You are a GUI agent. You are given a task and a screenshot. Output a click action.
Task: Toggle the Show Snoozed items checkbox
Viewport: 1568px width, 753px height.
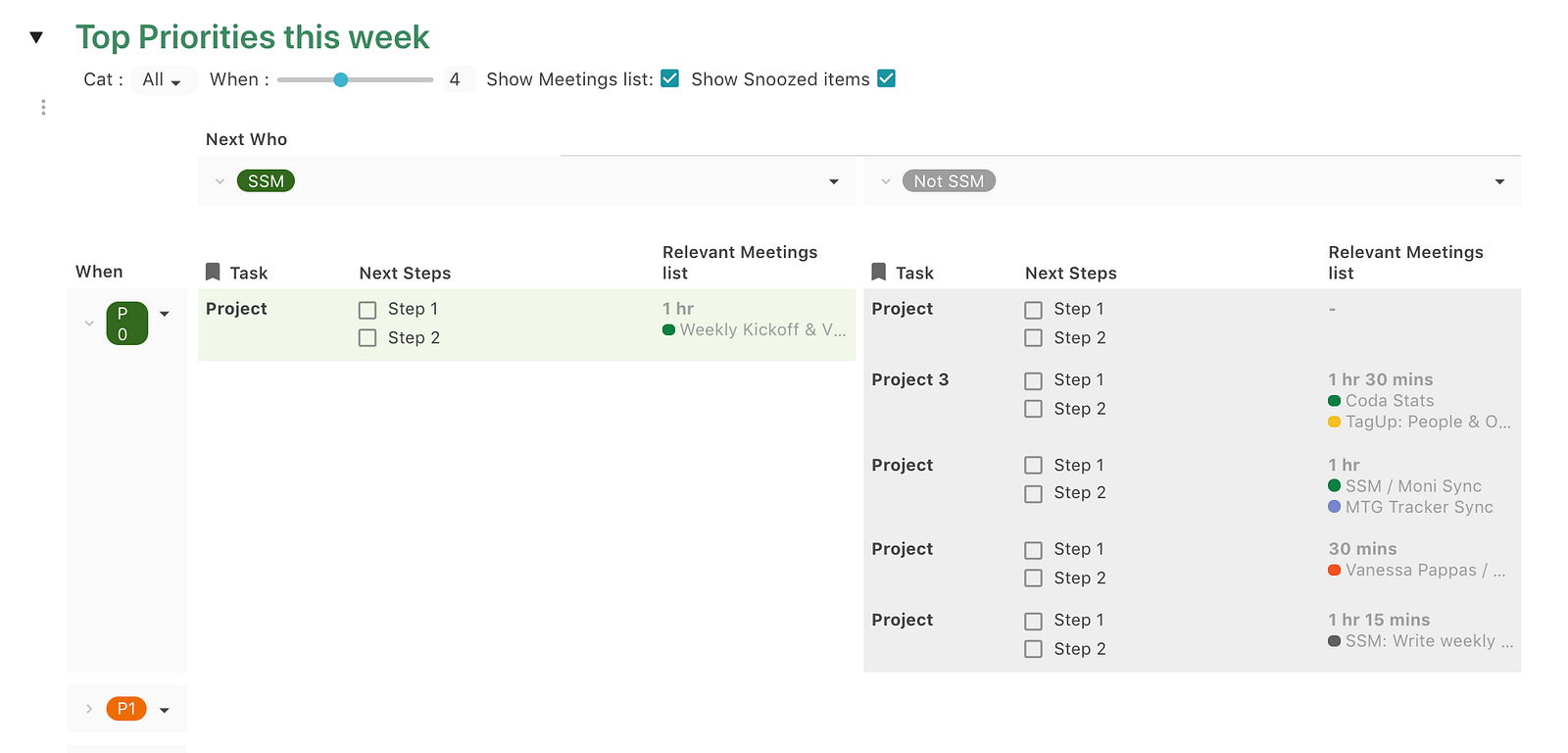click(x=887, y=78)
